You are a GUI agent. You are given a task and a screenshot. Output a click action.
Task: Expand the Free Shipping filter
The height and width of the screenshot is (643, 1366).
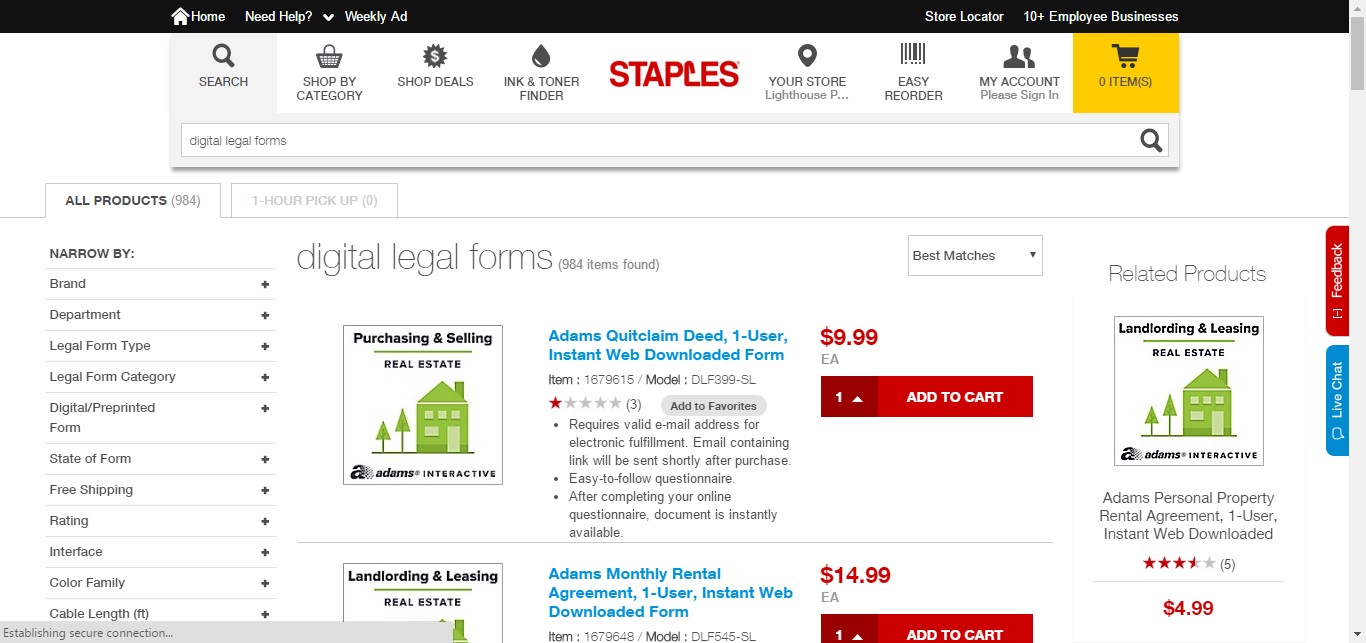point(265,490)
